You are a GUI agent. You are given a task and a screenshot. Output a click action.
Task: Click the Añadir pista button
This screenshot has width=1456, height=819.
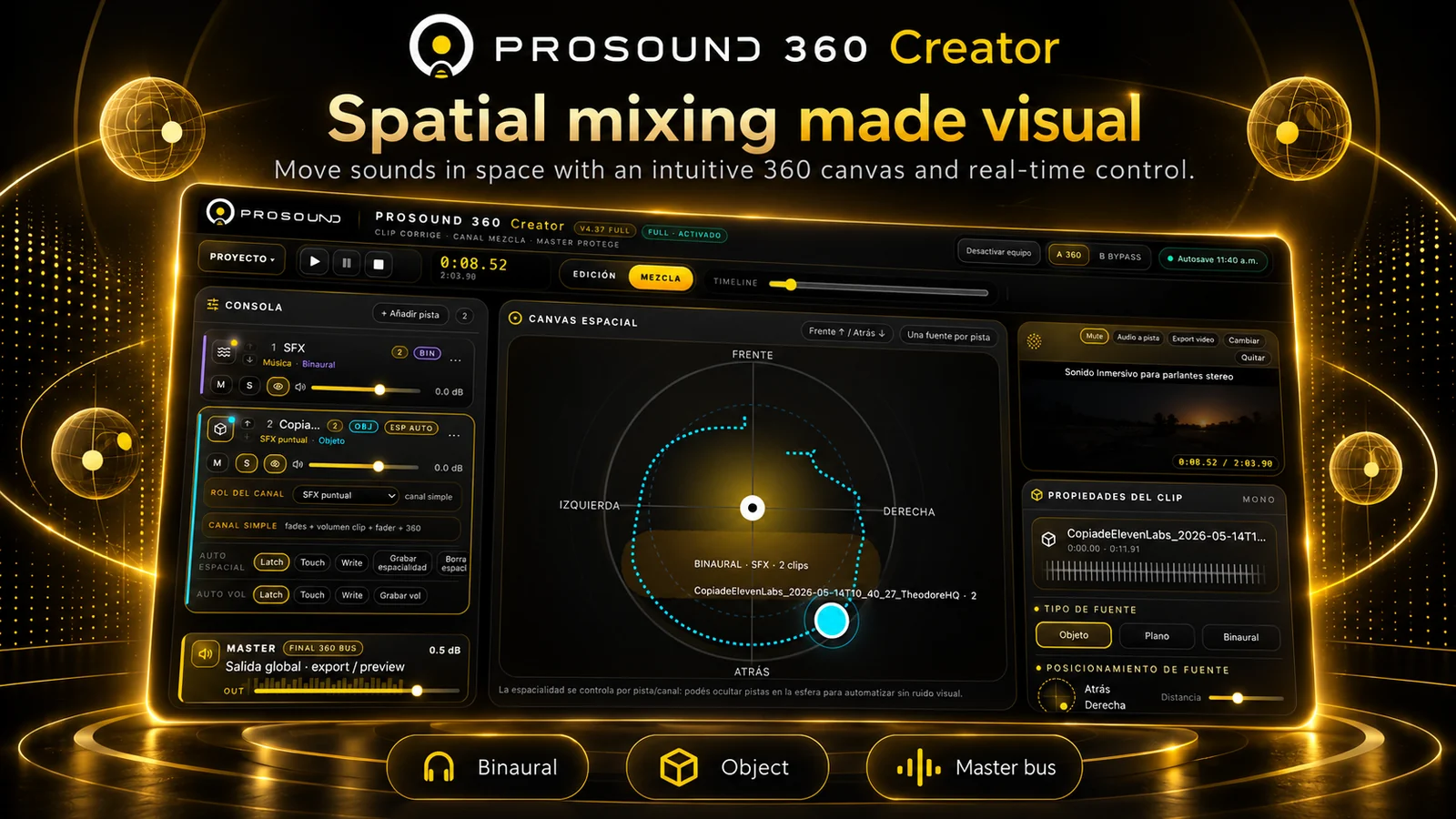(410, 314)
